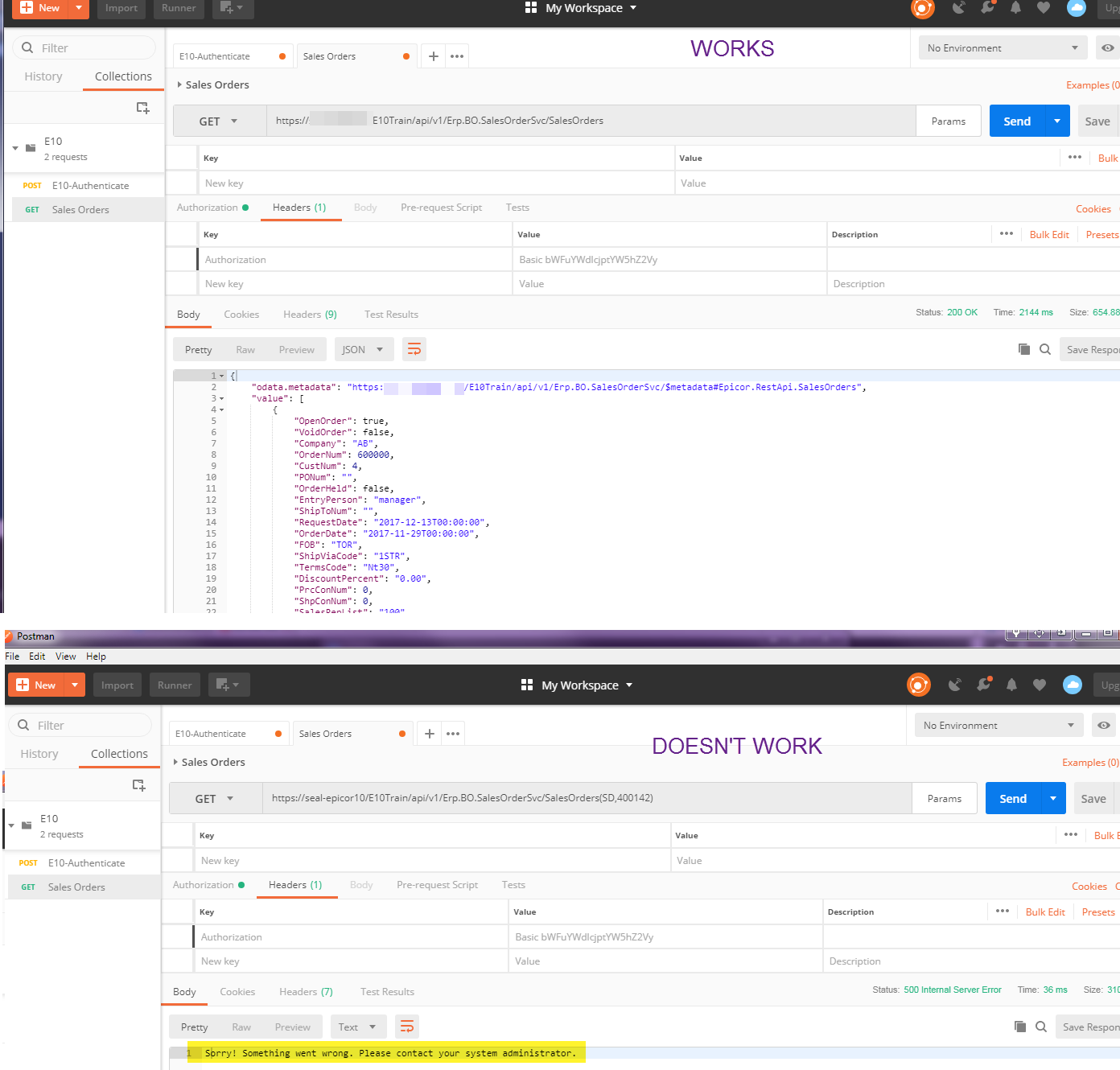
Task: Open the View menu in the bottom Postman window
Action: 65,656
